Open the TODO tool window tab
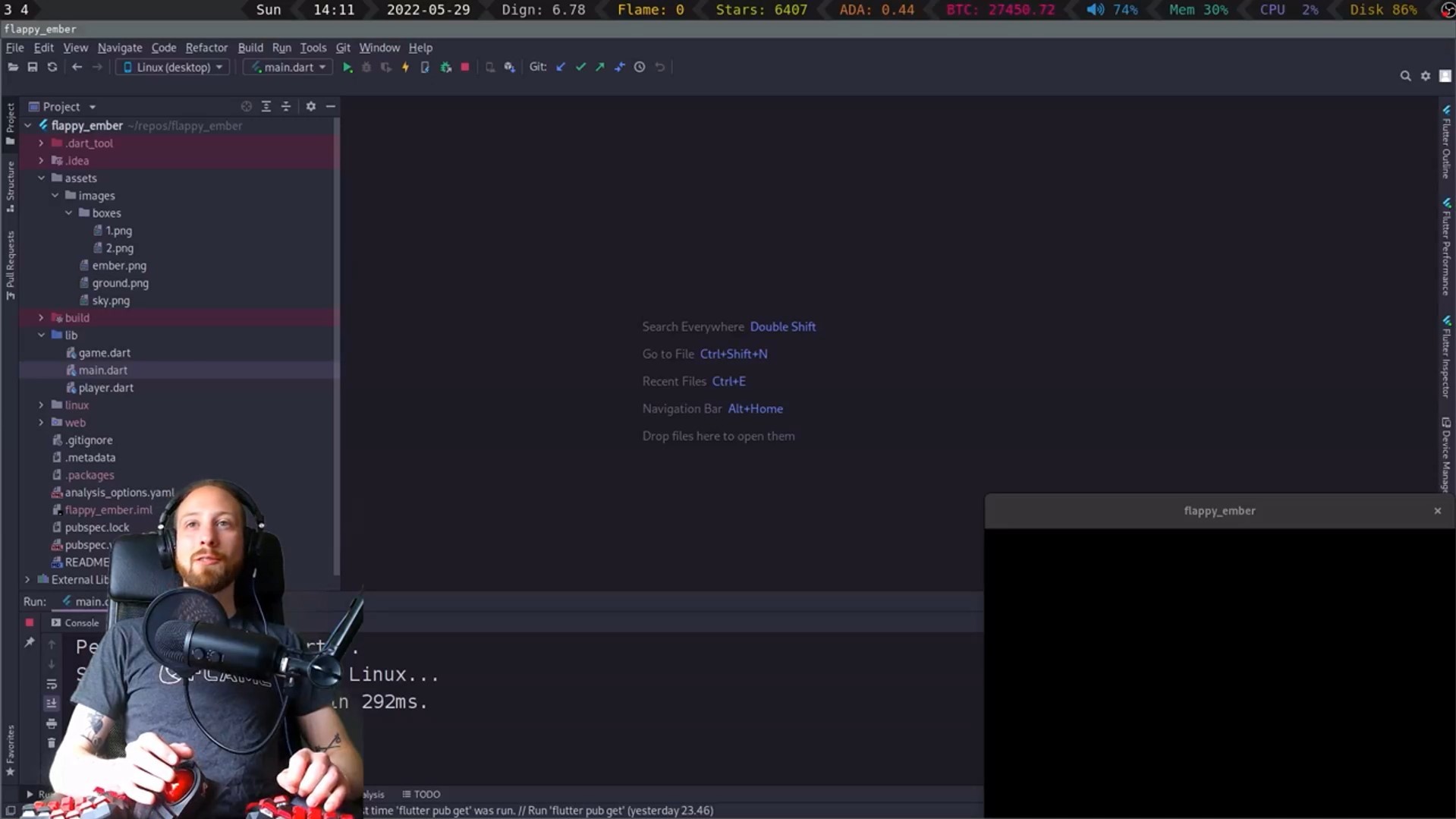The image size is (1456, 819). click(421, 794)
